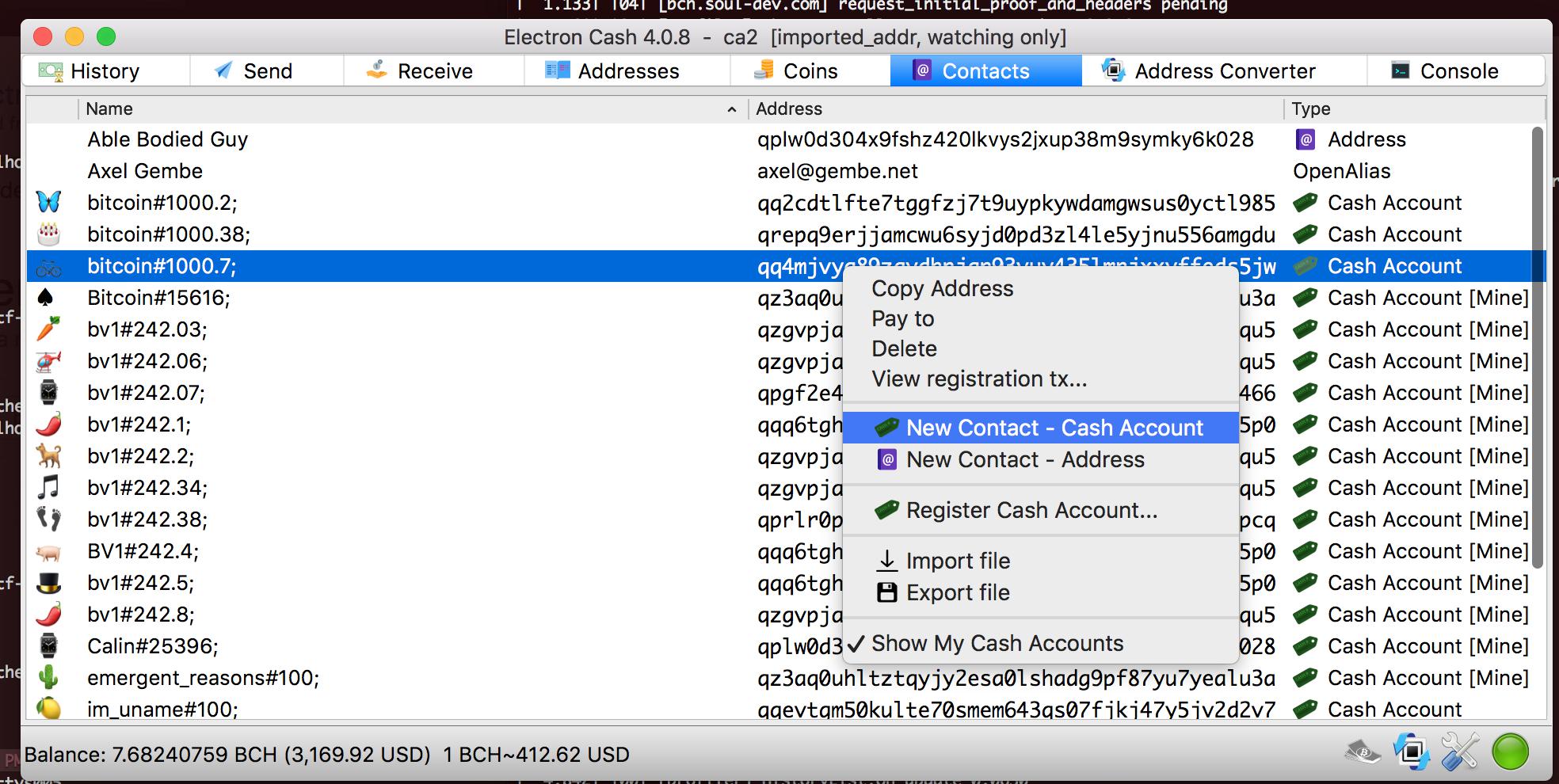1559x784 pixels.
Task: Click the animal emoji for bv1#242.2
Action: tap(48, 456)
